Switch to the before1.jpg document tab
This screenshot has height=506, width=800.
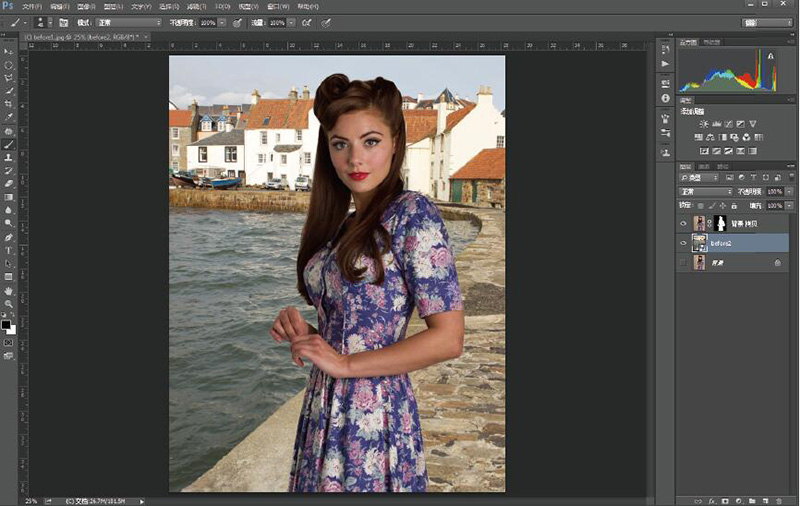click(x=70, y=36)
